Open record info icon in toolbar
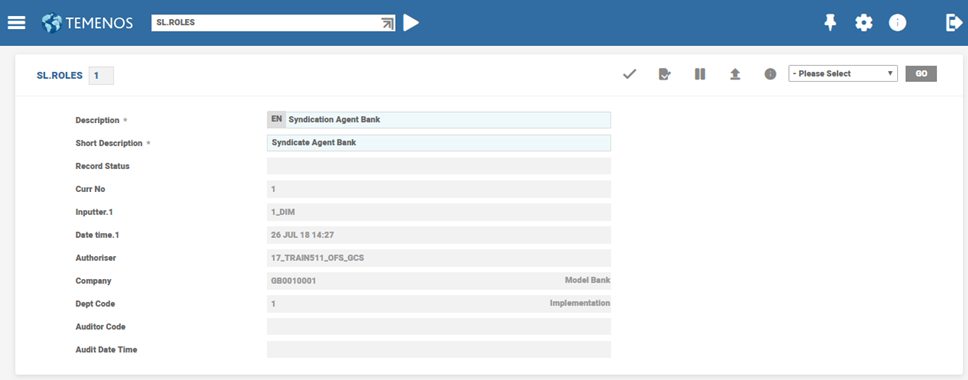The image size is (968, 380). pos(770,74)
